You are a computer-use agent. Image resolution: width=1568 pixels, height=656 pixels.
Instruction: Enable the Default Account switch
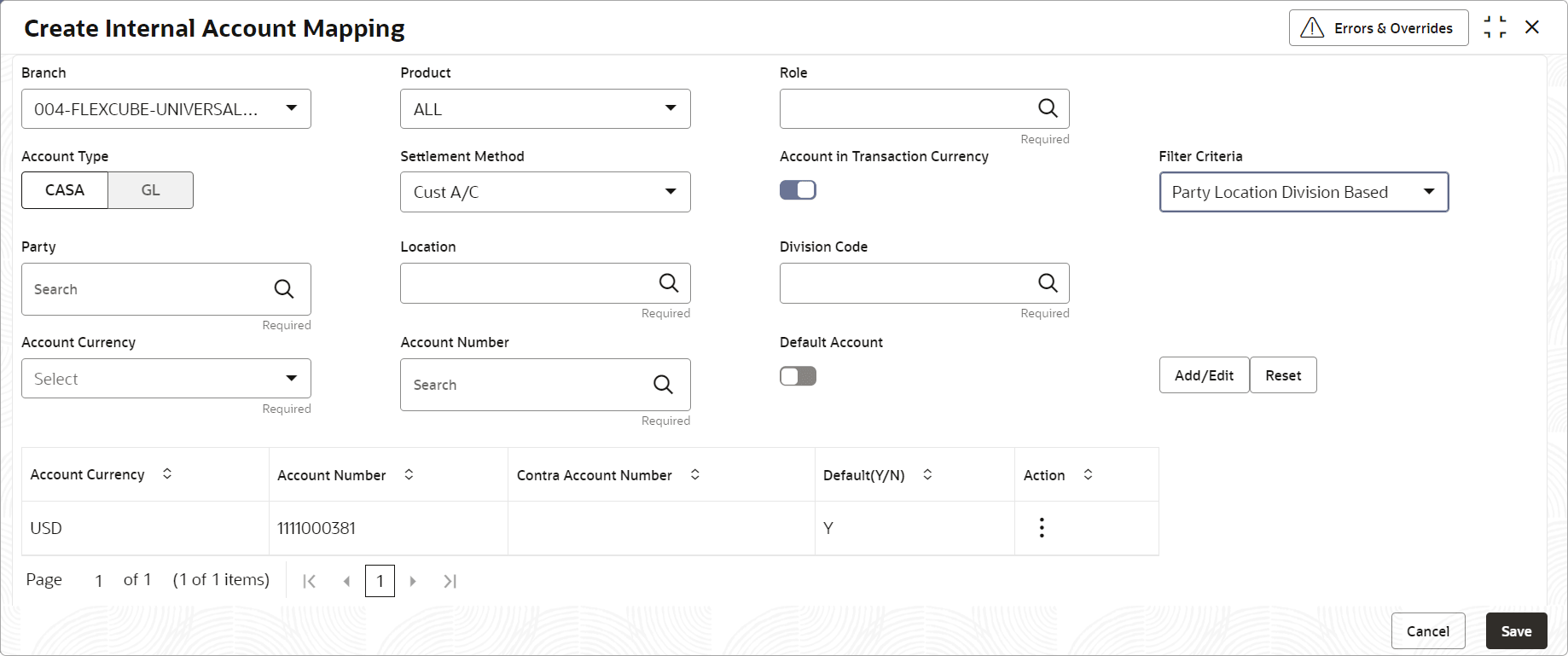point(798,376)
